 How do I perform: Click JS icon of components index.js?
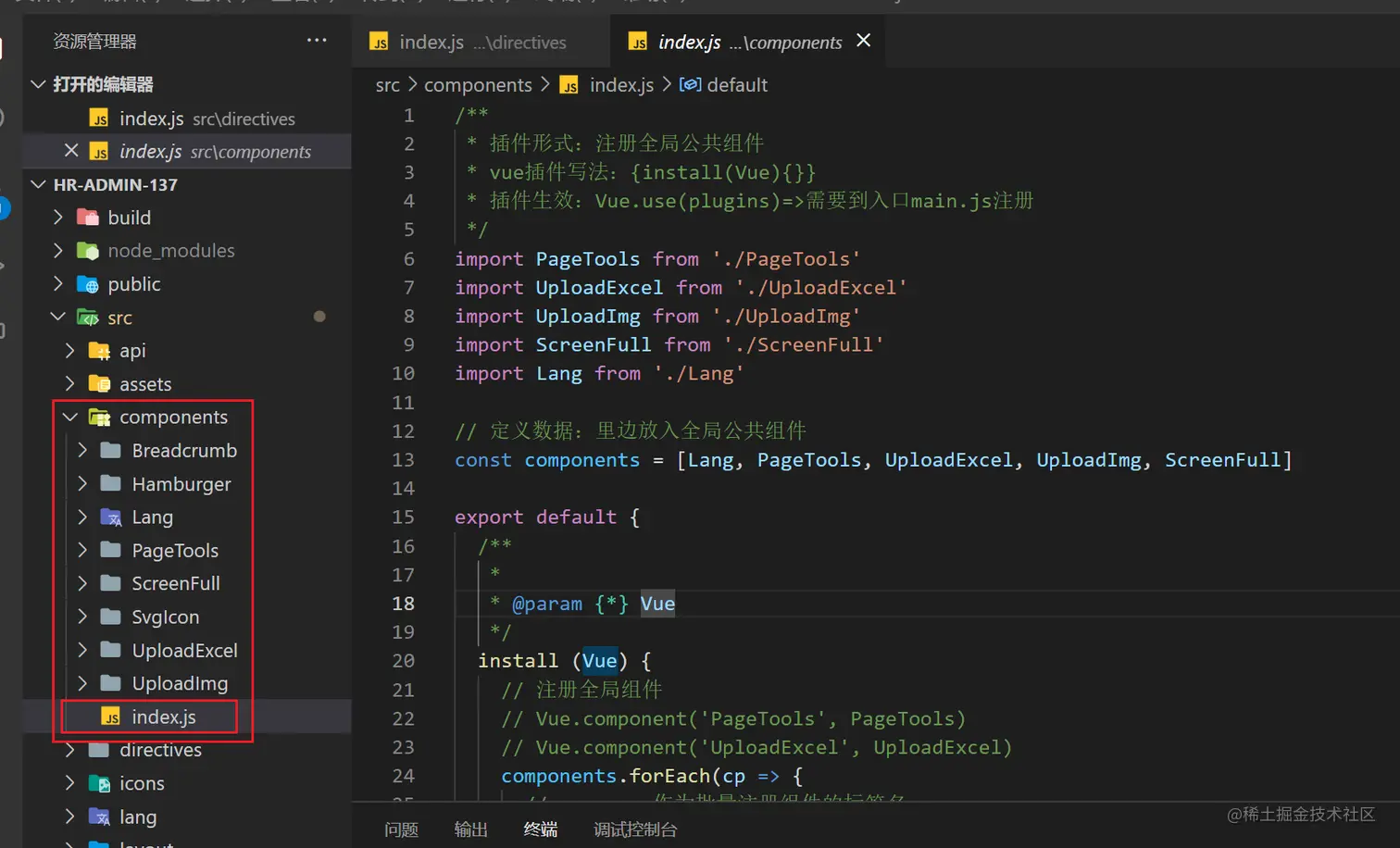tap(111, 717)
